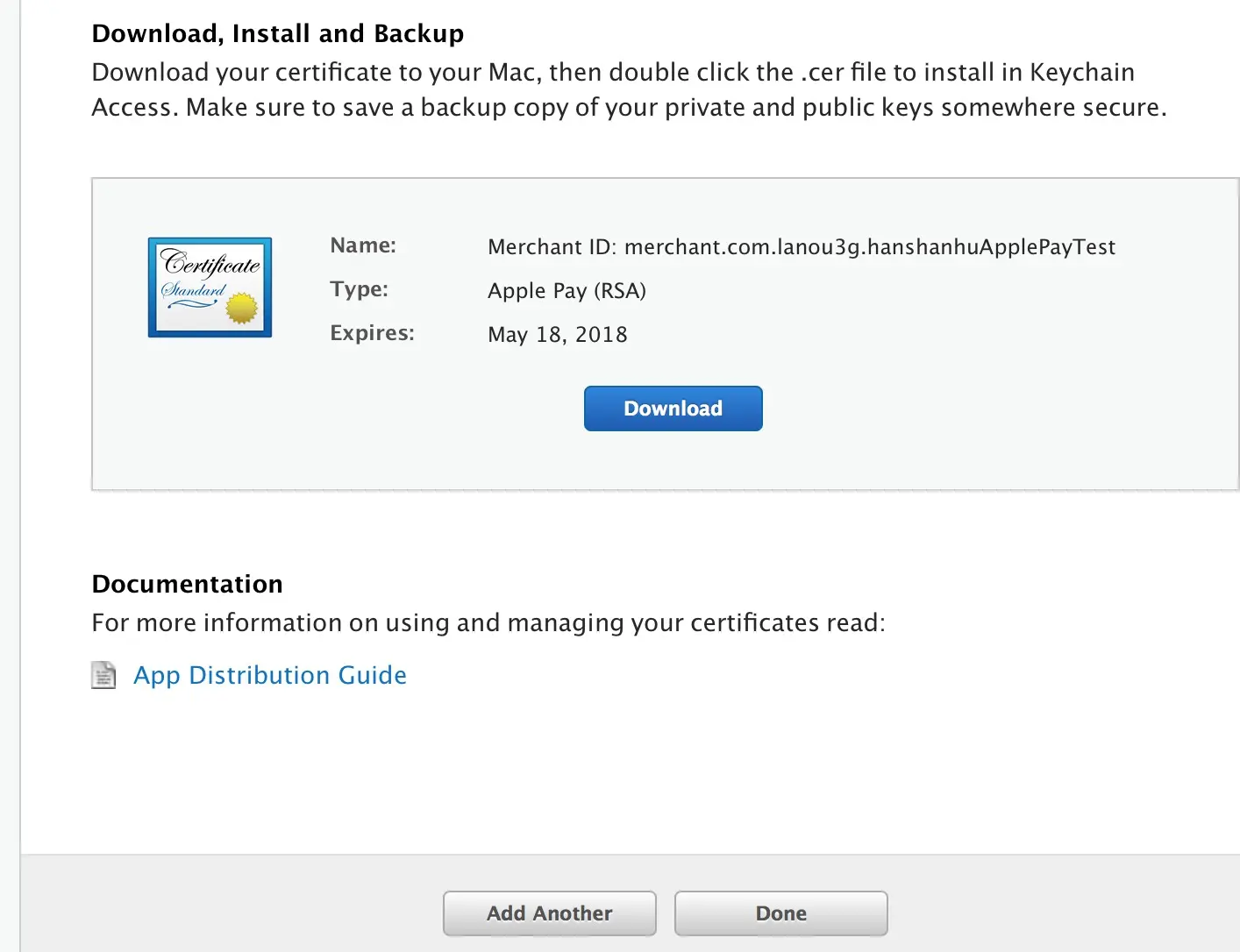Click Done to finish
The height and width of the screenshot is (952, 1240).
coord(780,913)
